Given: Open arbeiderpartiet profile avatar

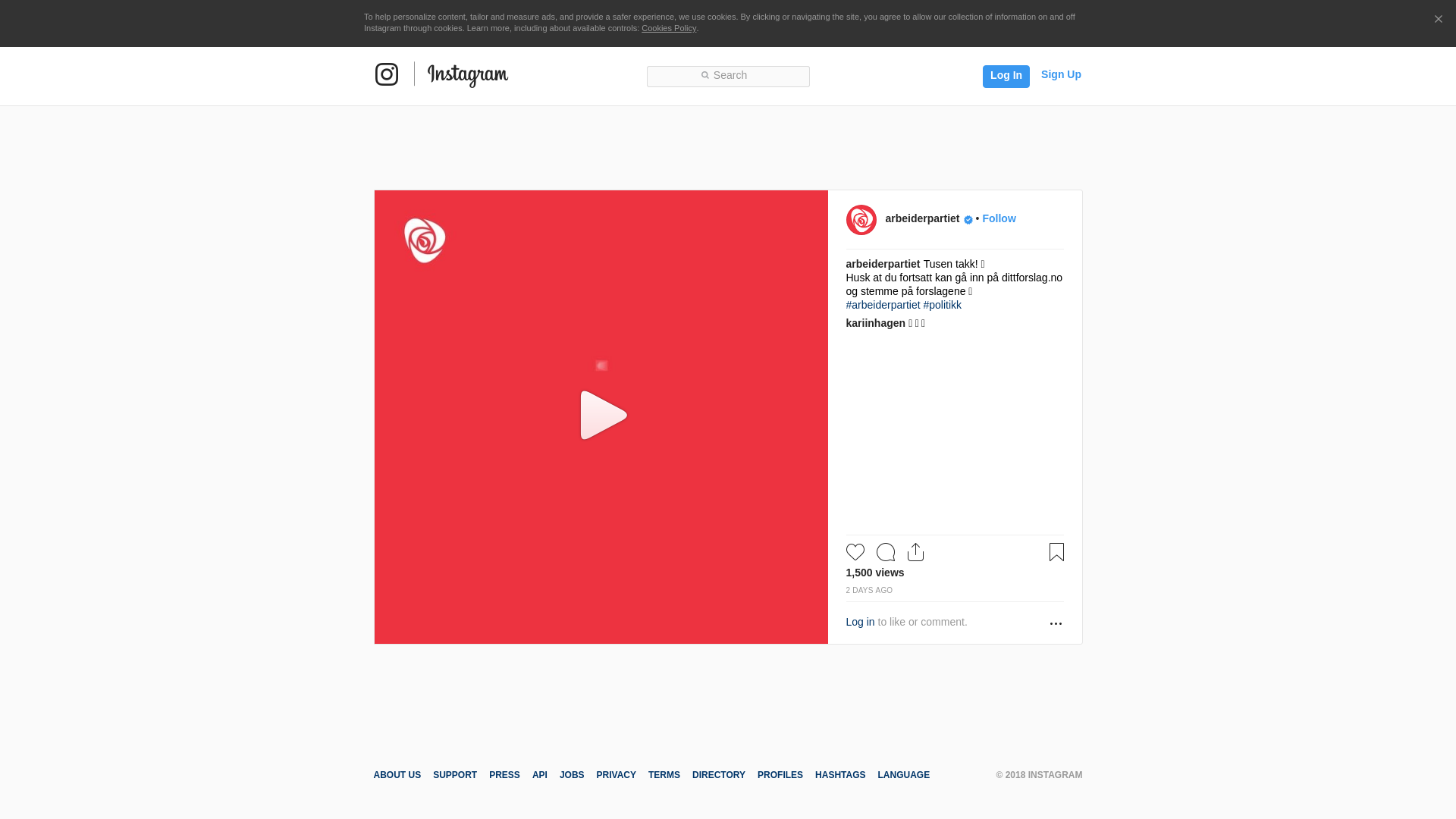Looking at the screenshot, I should 861,220.
